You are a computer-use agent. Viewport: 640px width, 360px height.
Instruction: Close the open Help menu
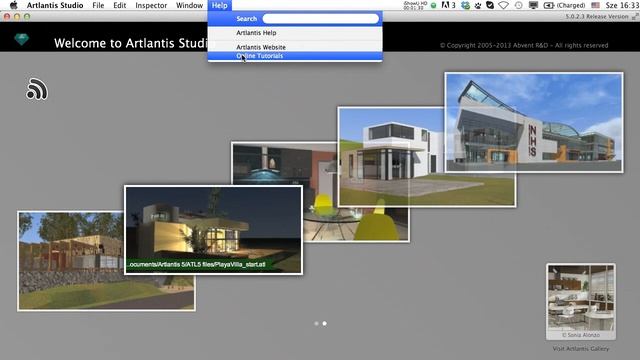[220, 5]
